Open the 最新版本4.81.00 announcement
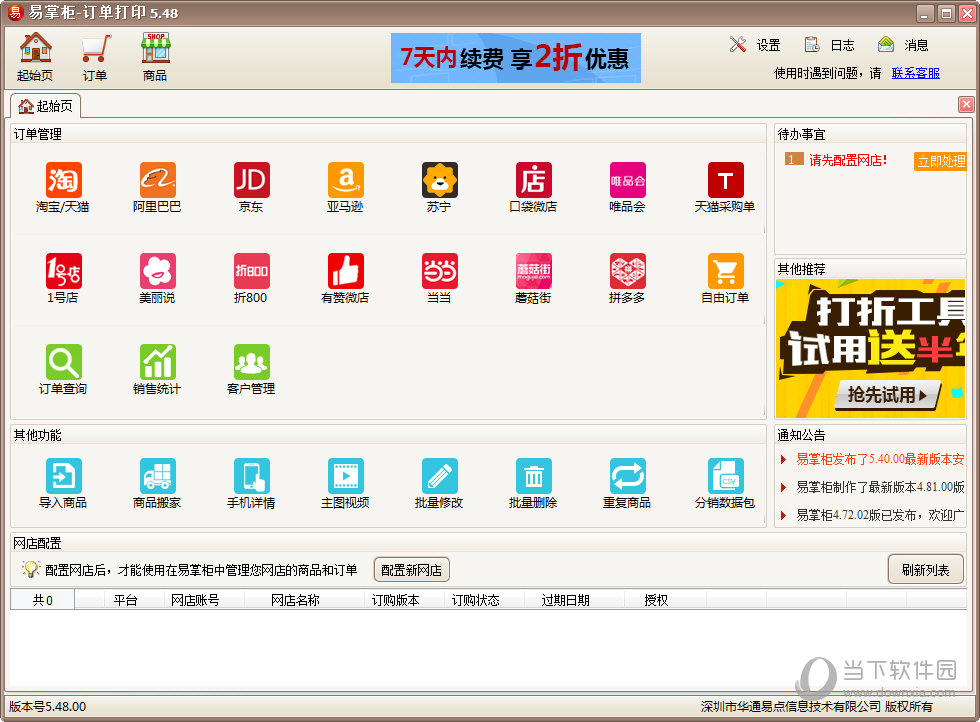This screenshot has height=722, width=980. coord(879,487)
